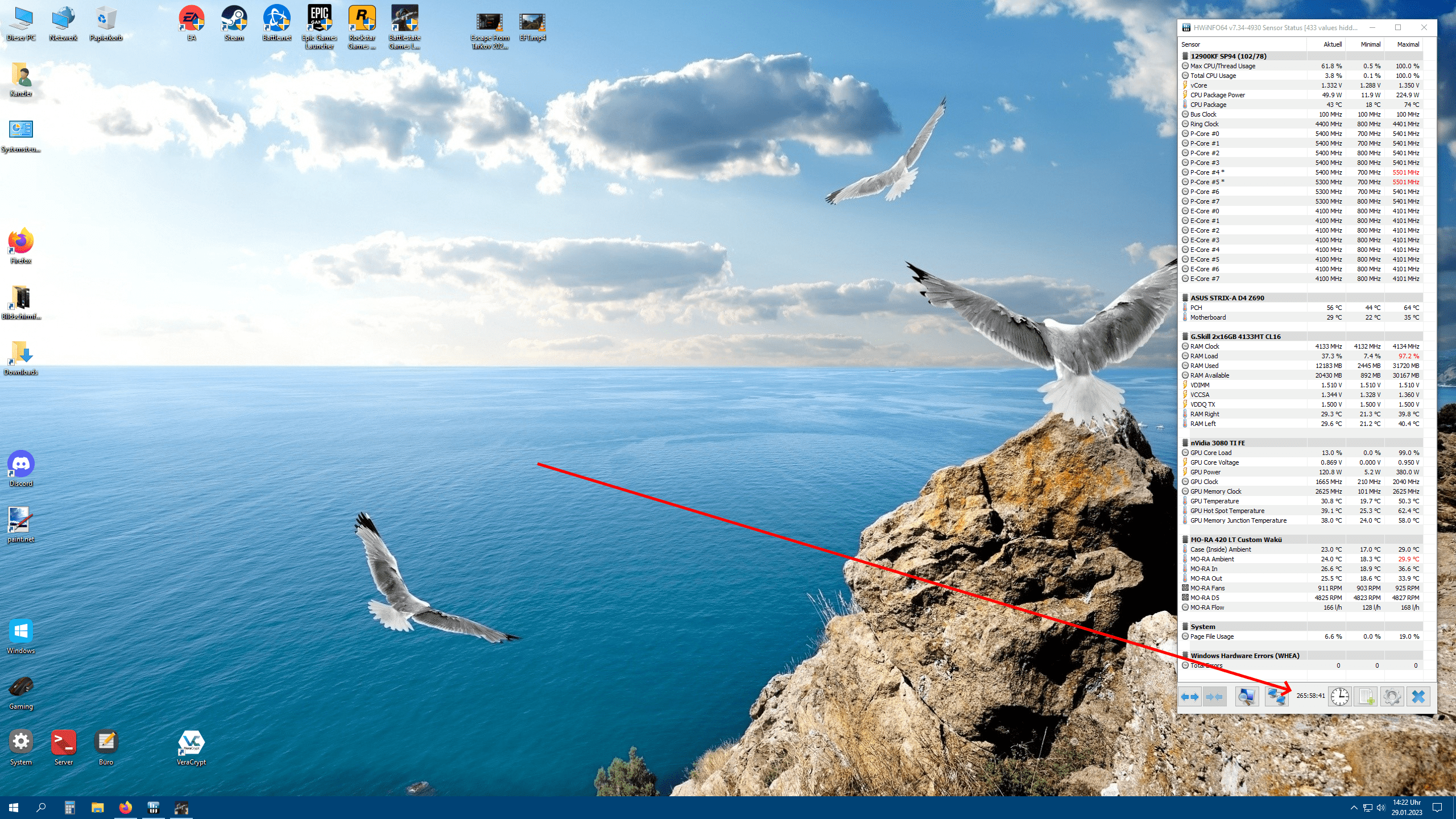Launch Battle.net desktop shortcut
The image size is (1456, 819).
[x=277, y=24]
